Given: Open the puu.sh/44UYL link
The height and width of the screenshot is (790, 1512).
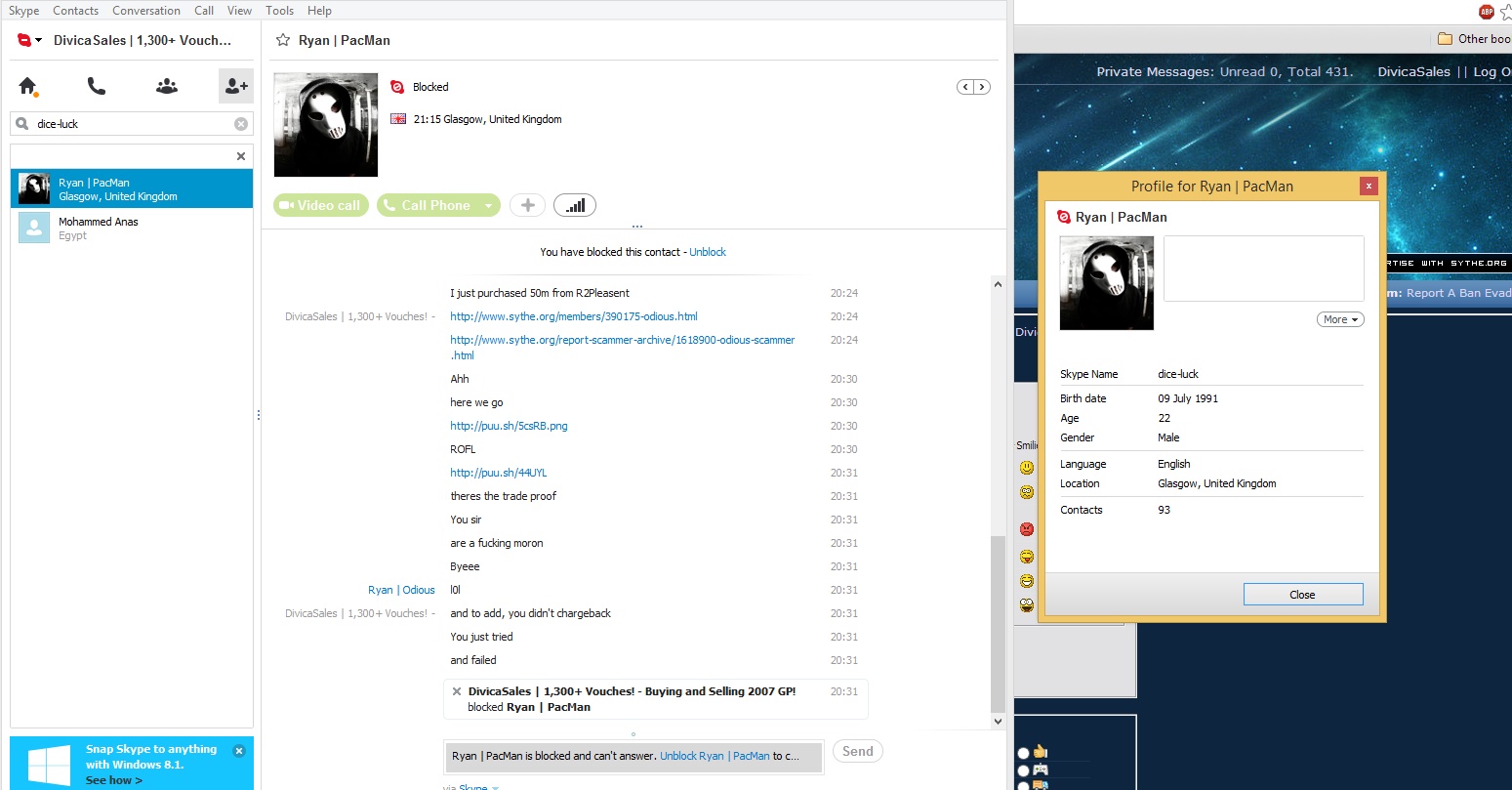Looking at the screenshot, I should pyautogui.click(x=499, y=473).
